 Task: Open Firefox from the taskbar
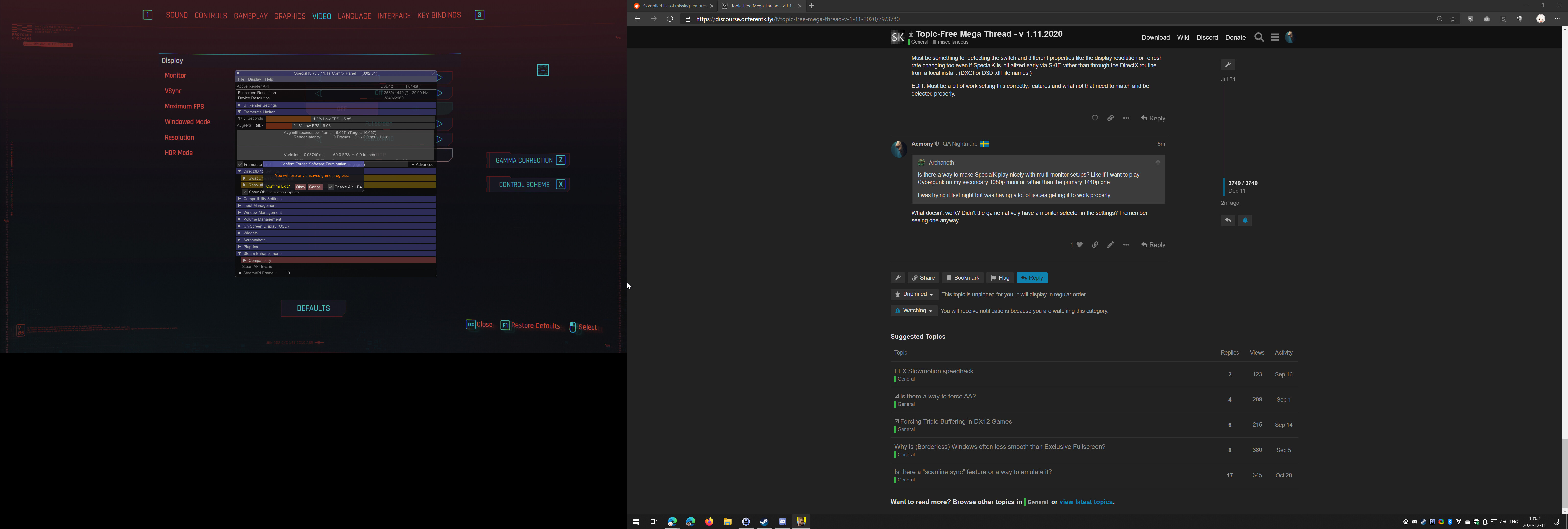click(x=709, y=522)
